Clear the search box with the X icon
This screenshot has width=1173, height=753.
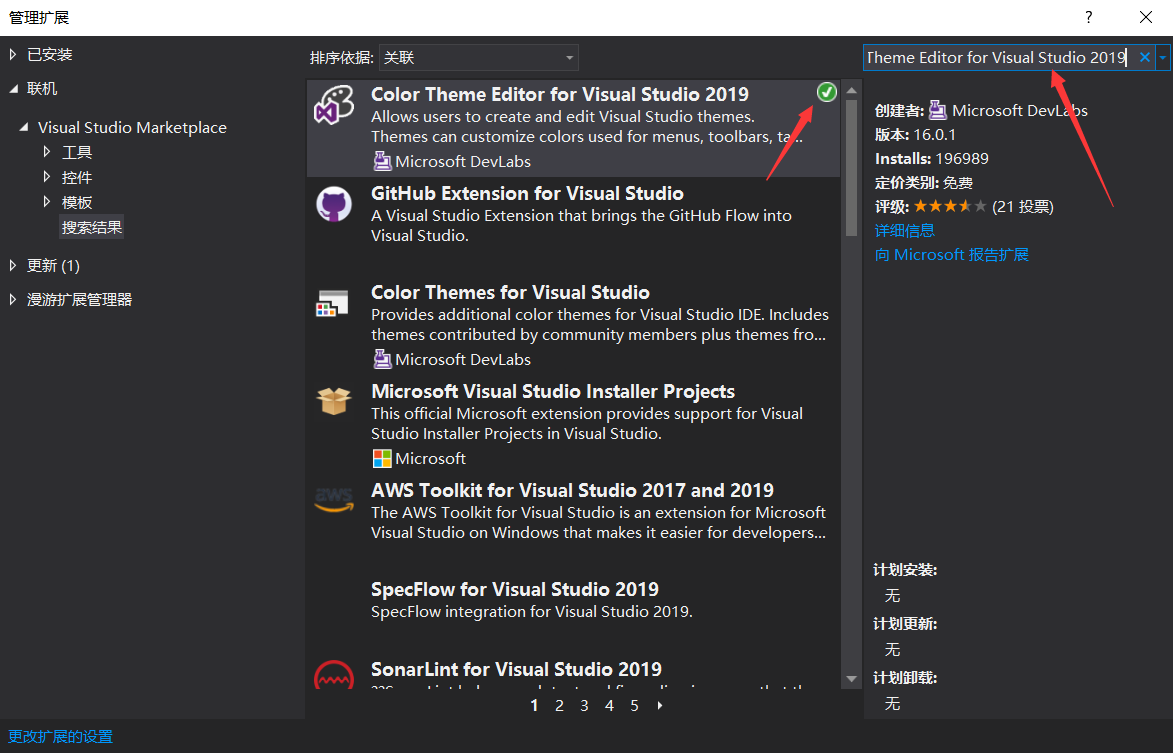tap(1143, 57)
